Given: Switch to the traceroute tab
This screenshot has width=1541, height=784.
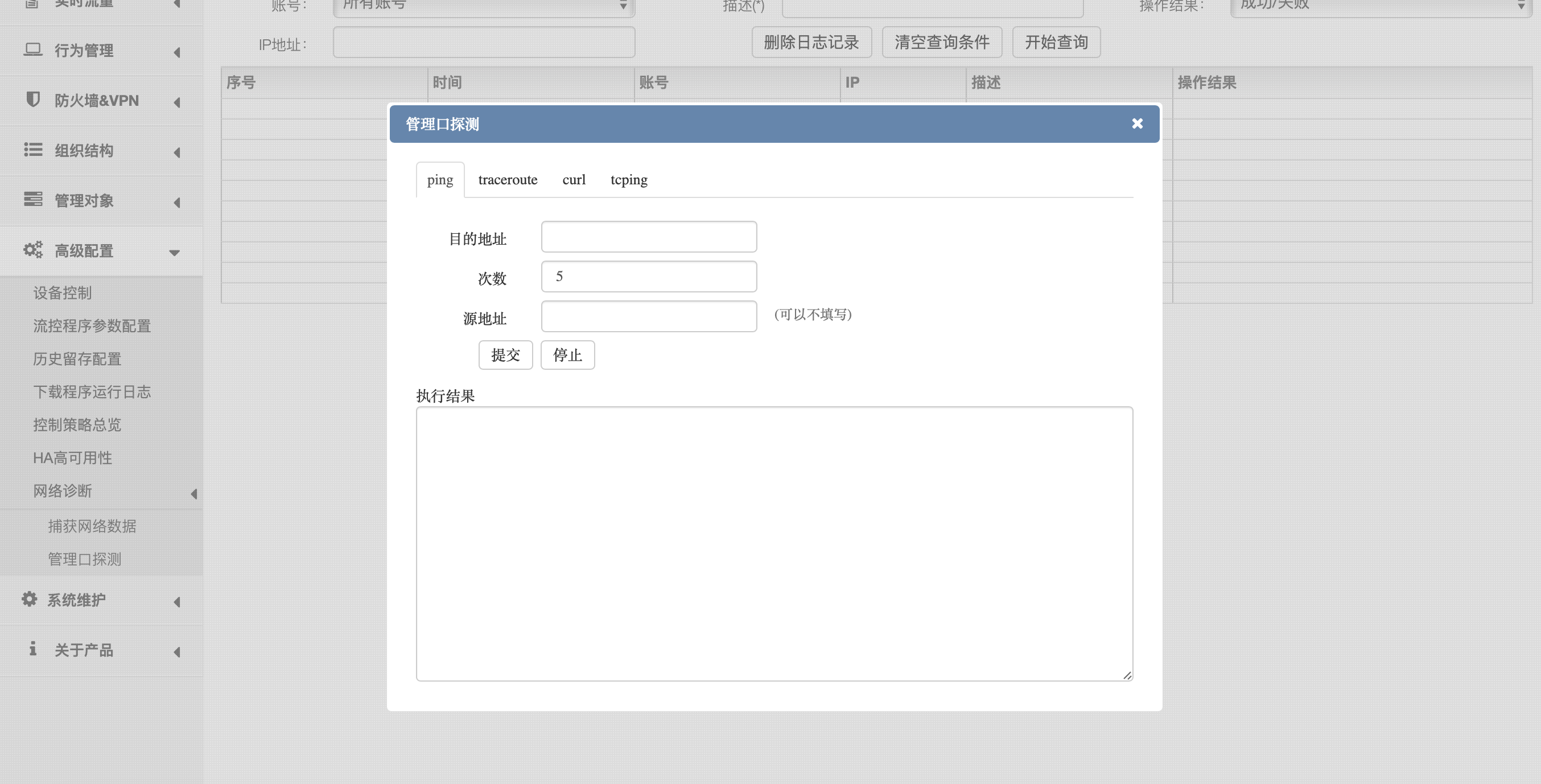Looking at the screenshot, I should pos(507,180).
